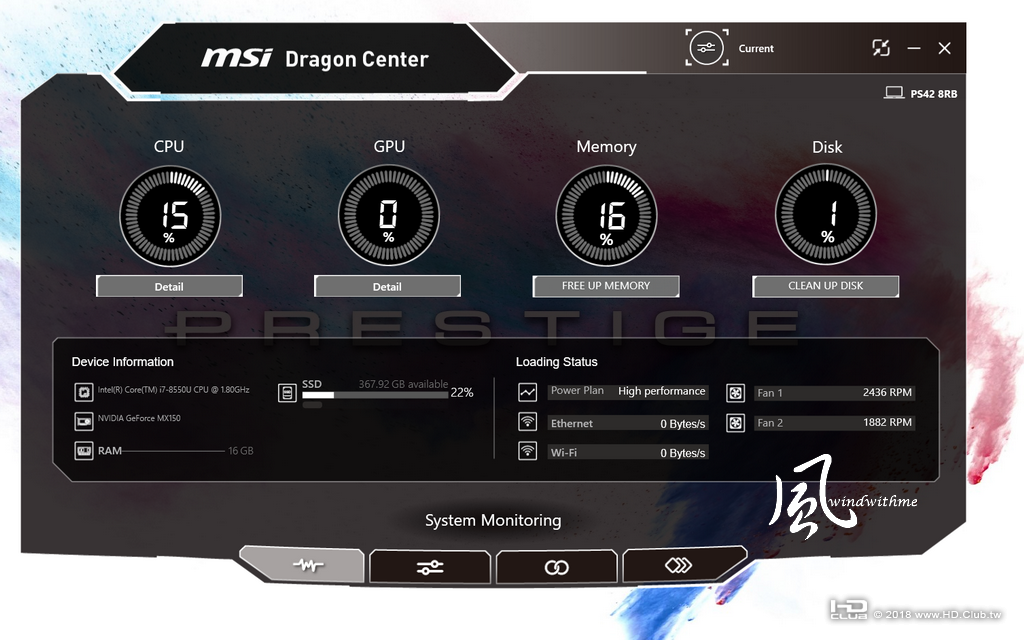Screen dimensions: 1024x640
Task: Open the tuner sliders tab at bottom
Action: (x=430, y=567)
